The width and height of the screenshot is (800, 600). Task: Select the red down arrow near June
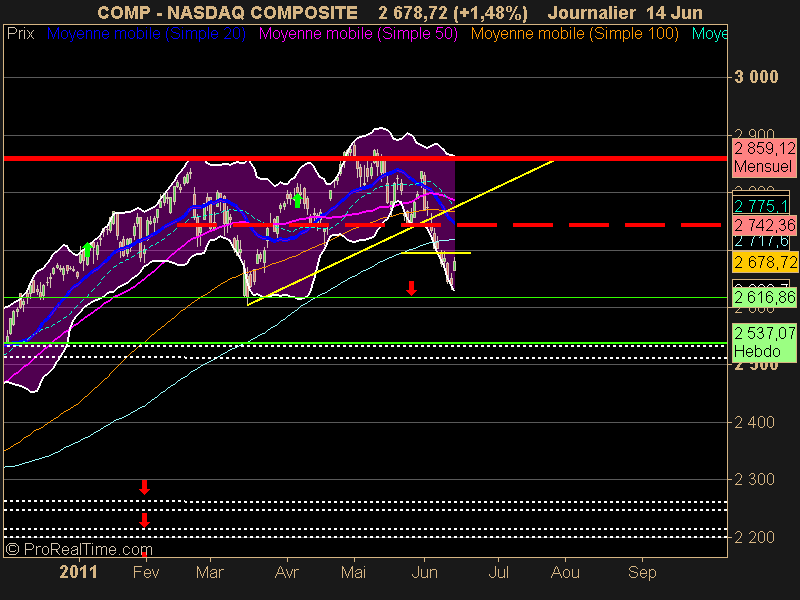point(411,288)
